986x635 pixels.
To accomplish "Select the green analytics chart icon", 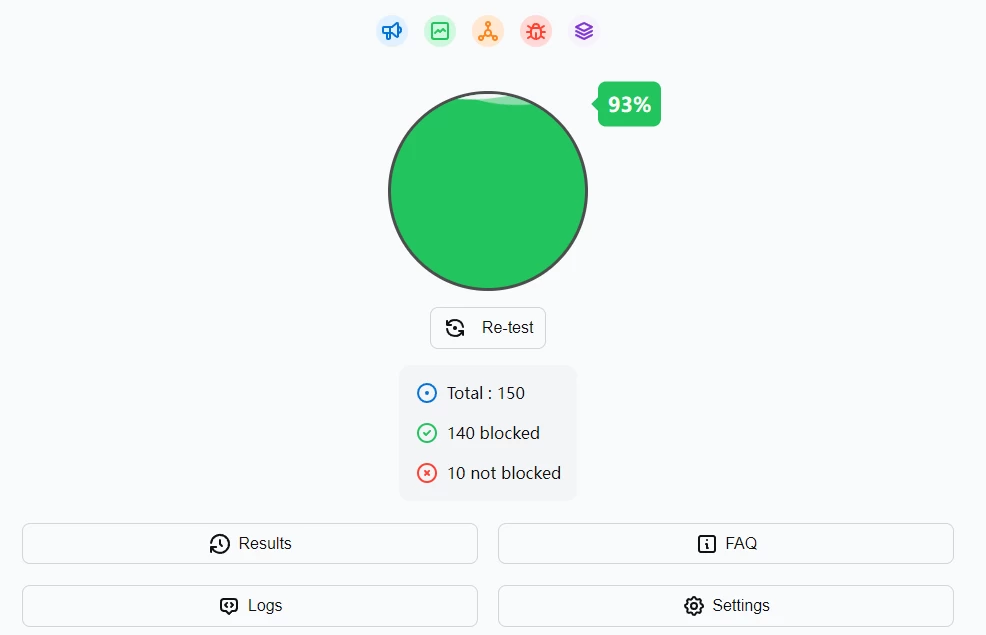I will pos(440,31).
